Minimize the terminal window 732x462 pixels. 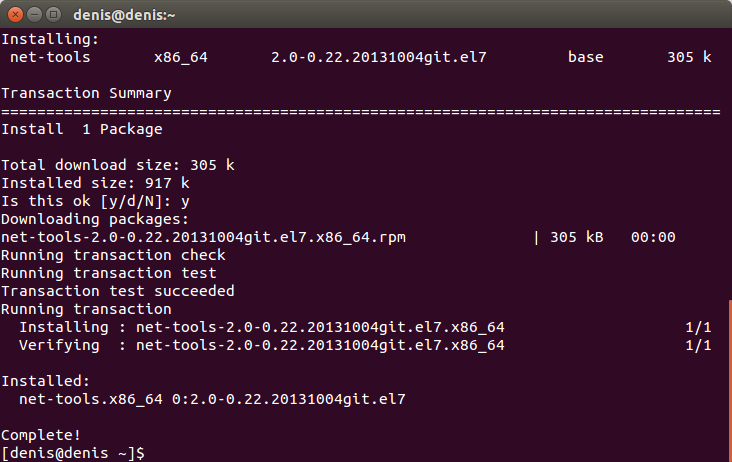35,15
